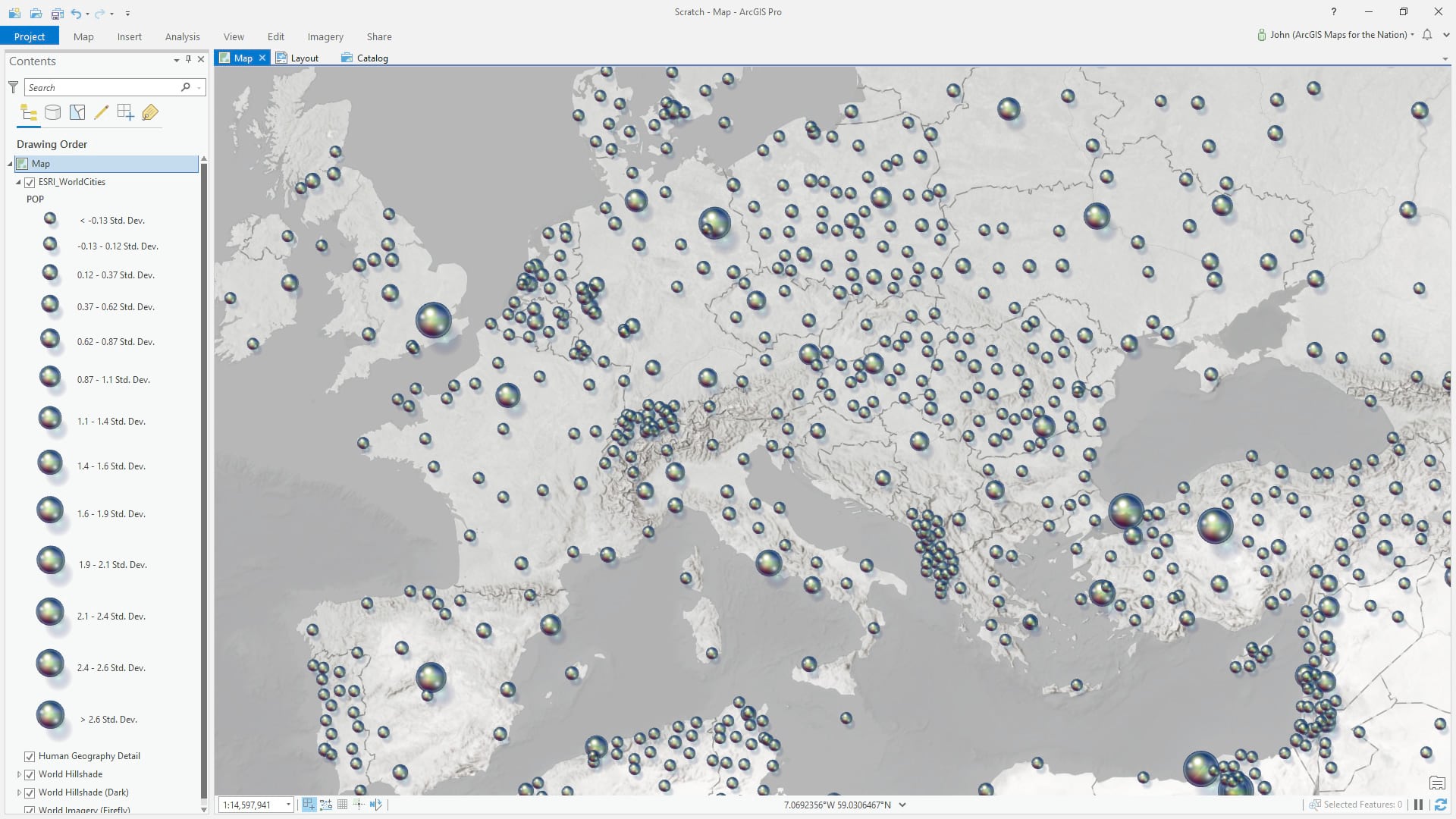This screenshot has width=1456, height=819.
Task: Click the map rotation north icon
Action: [x=375, y=805]
